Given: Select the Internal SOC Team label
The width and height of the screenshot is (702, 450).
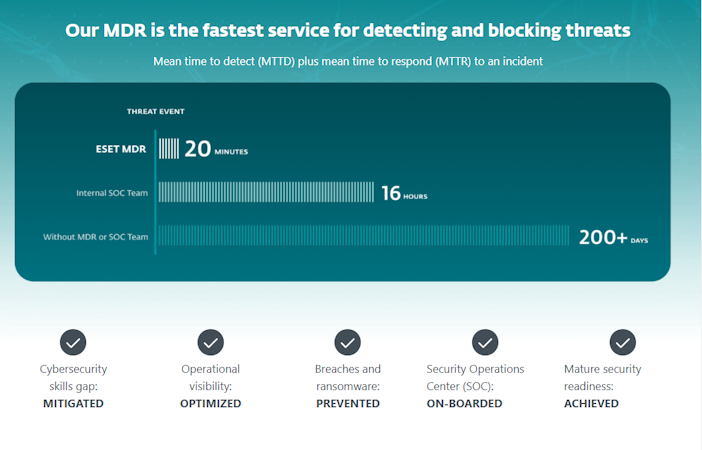Looking at the screenshot, I should [112, 193].
